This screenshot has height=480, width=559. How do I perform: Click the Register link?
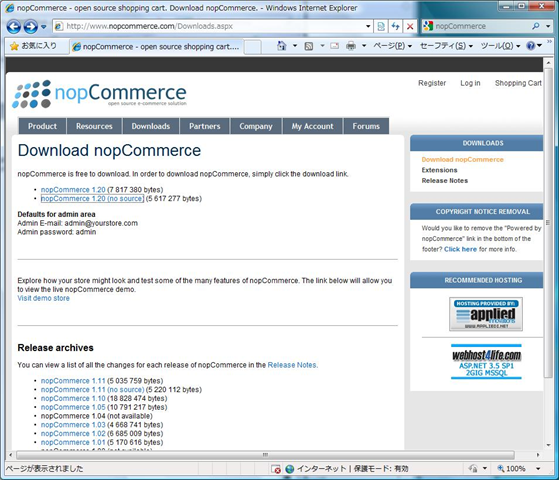point(432,83)
